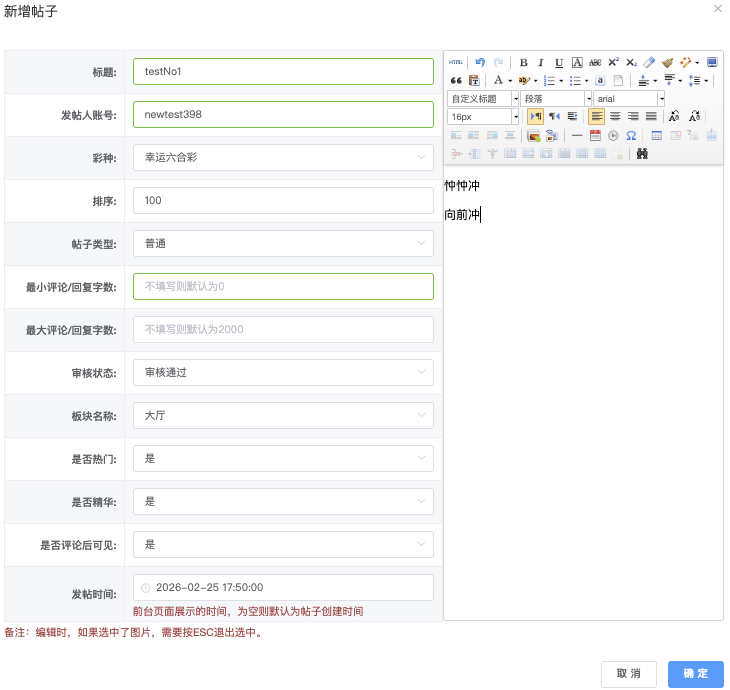
Task: Toggle bold formatting
Action: point(523,62)
